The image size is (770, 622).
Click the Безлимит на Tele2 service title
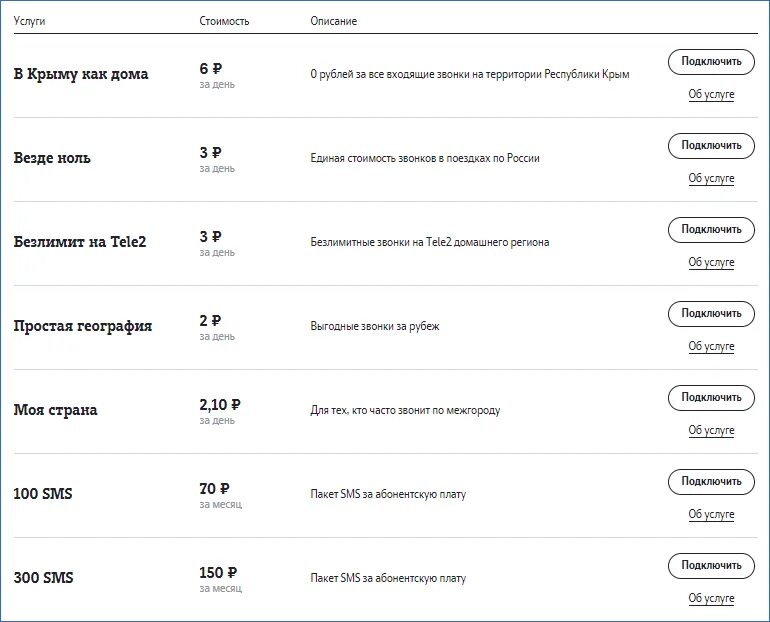(80, 242)
